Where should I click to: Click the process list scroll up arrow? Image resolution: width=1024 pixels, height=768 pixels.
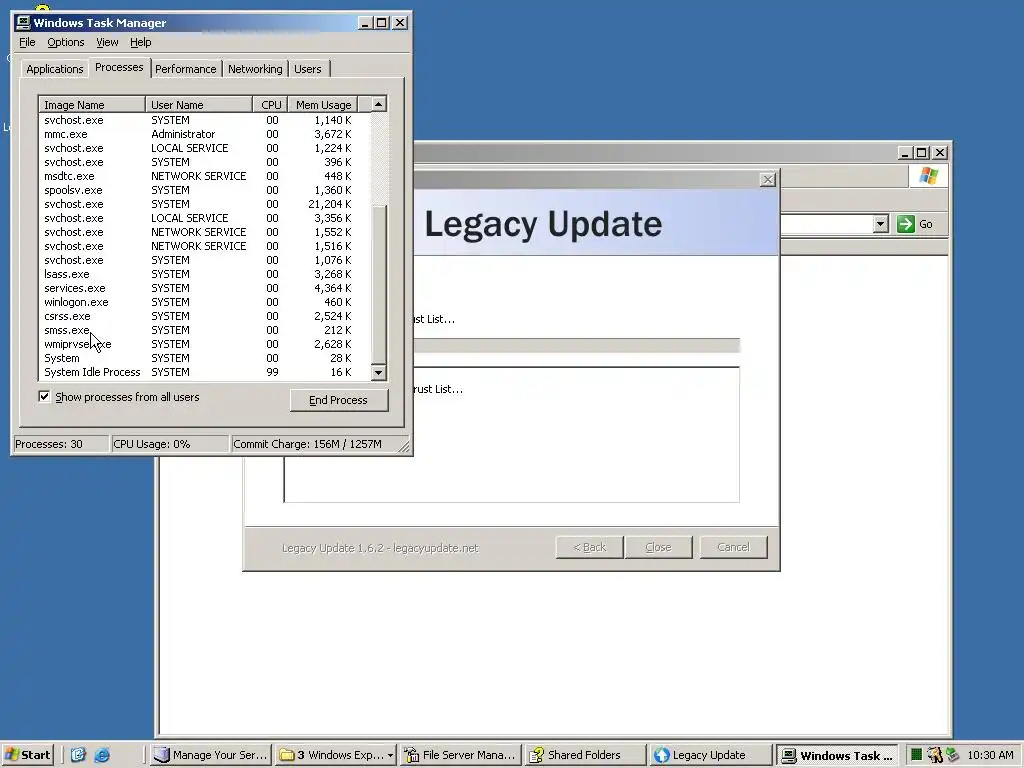pyautogui.click(x=379, y=104)
